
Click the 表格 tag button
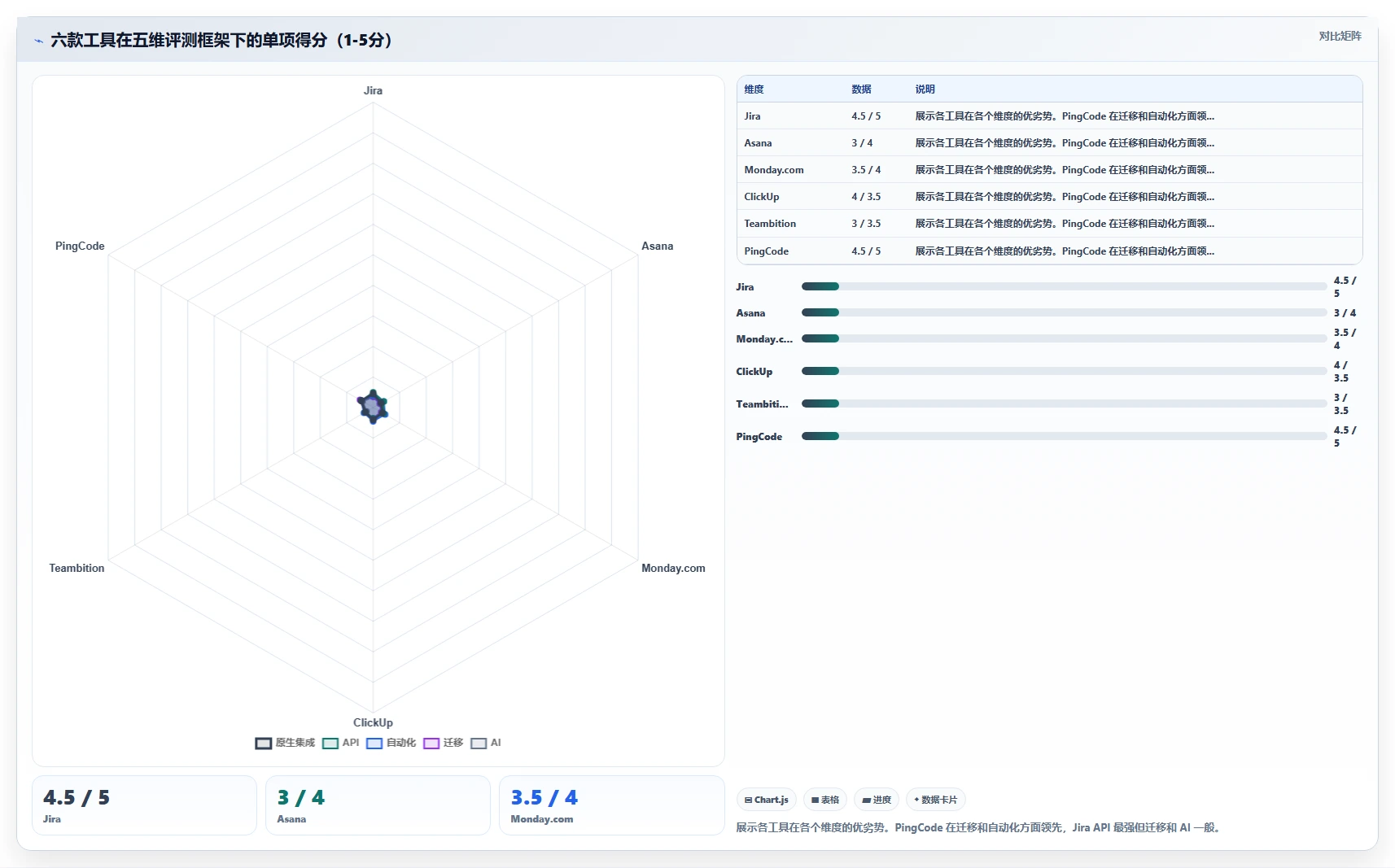point(824,800)
